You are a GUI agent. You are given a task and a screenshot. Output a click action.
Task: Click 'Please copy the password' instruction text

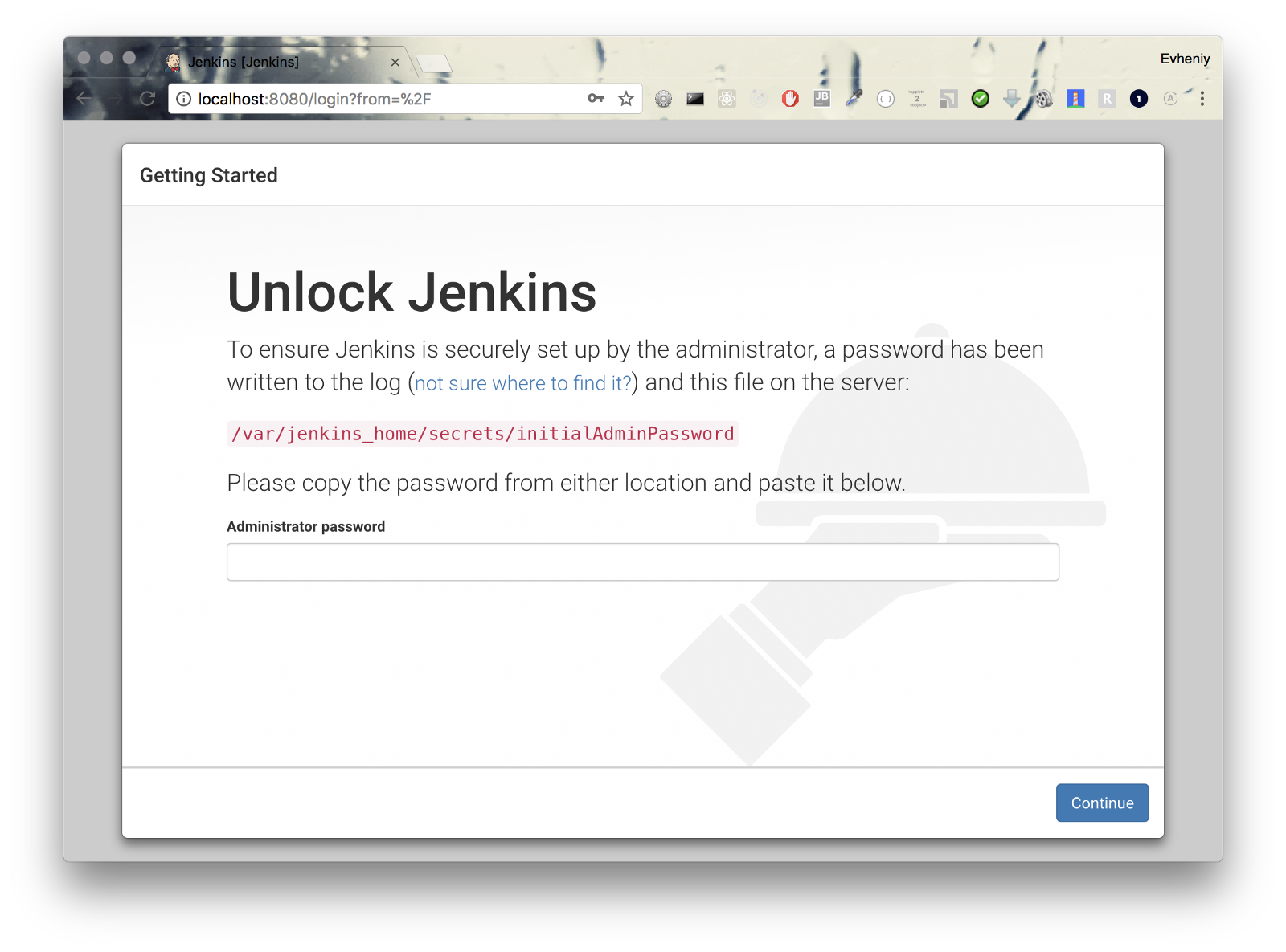click(x=566, y=483)
